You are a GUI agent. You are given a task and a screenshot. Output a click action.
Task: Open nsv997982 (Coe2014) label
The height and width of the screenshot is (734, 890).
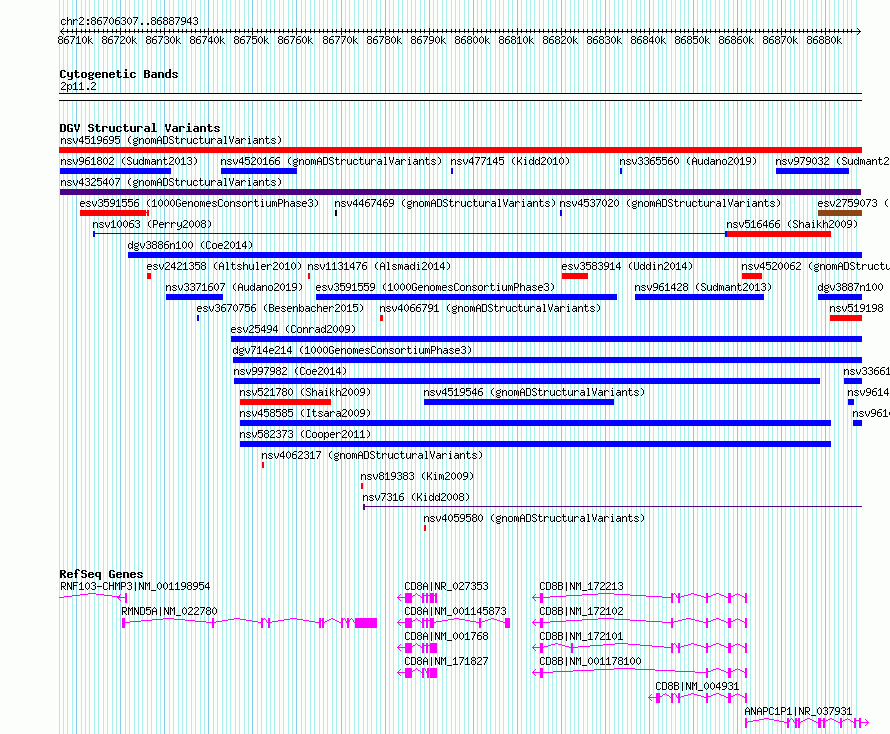290,371
